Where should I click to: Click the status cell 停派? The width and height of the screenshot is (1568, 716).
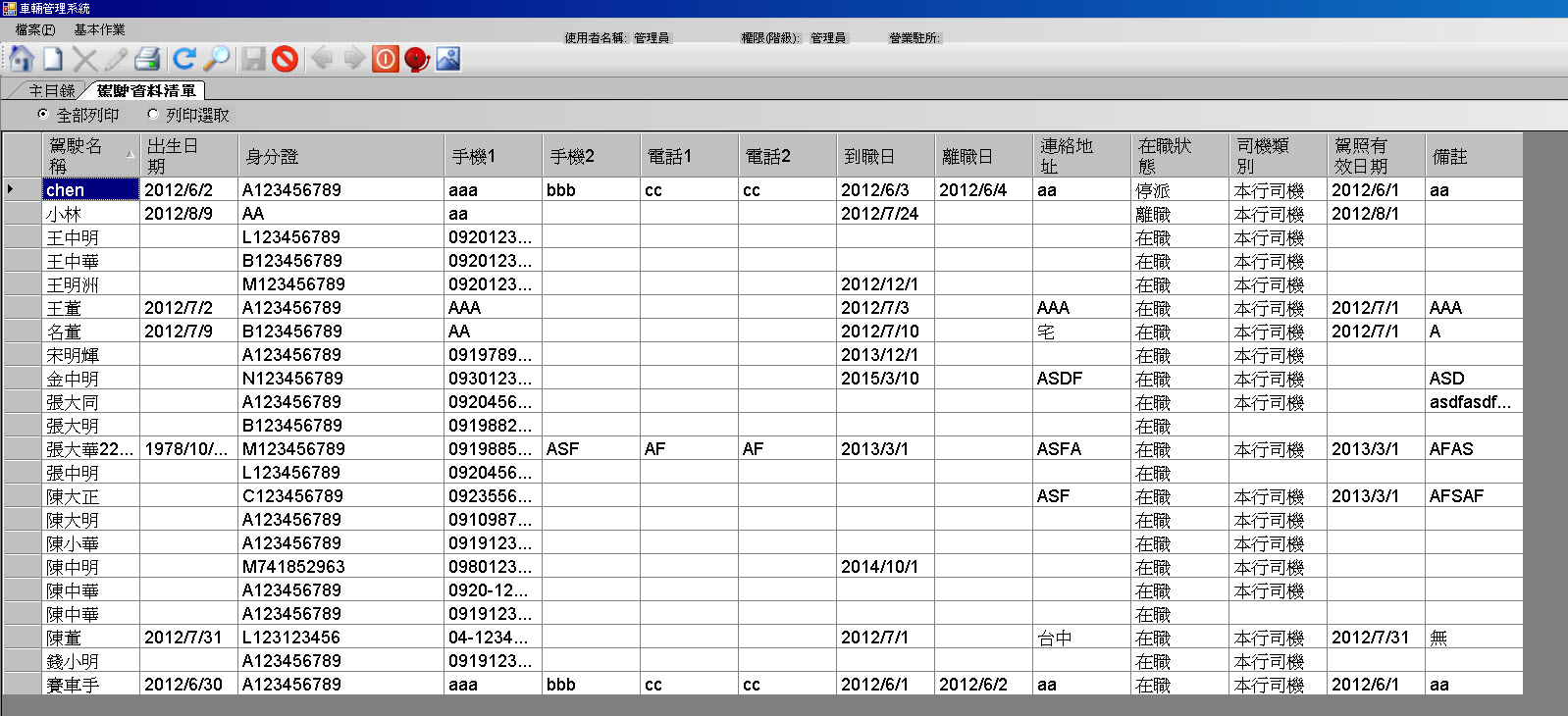pyautogui.click(x=1179, y=189)
